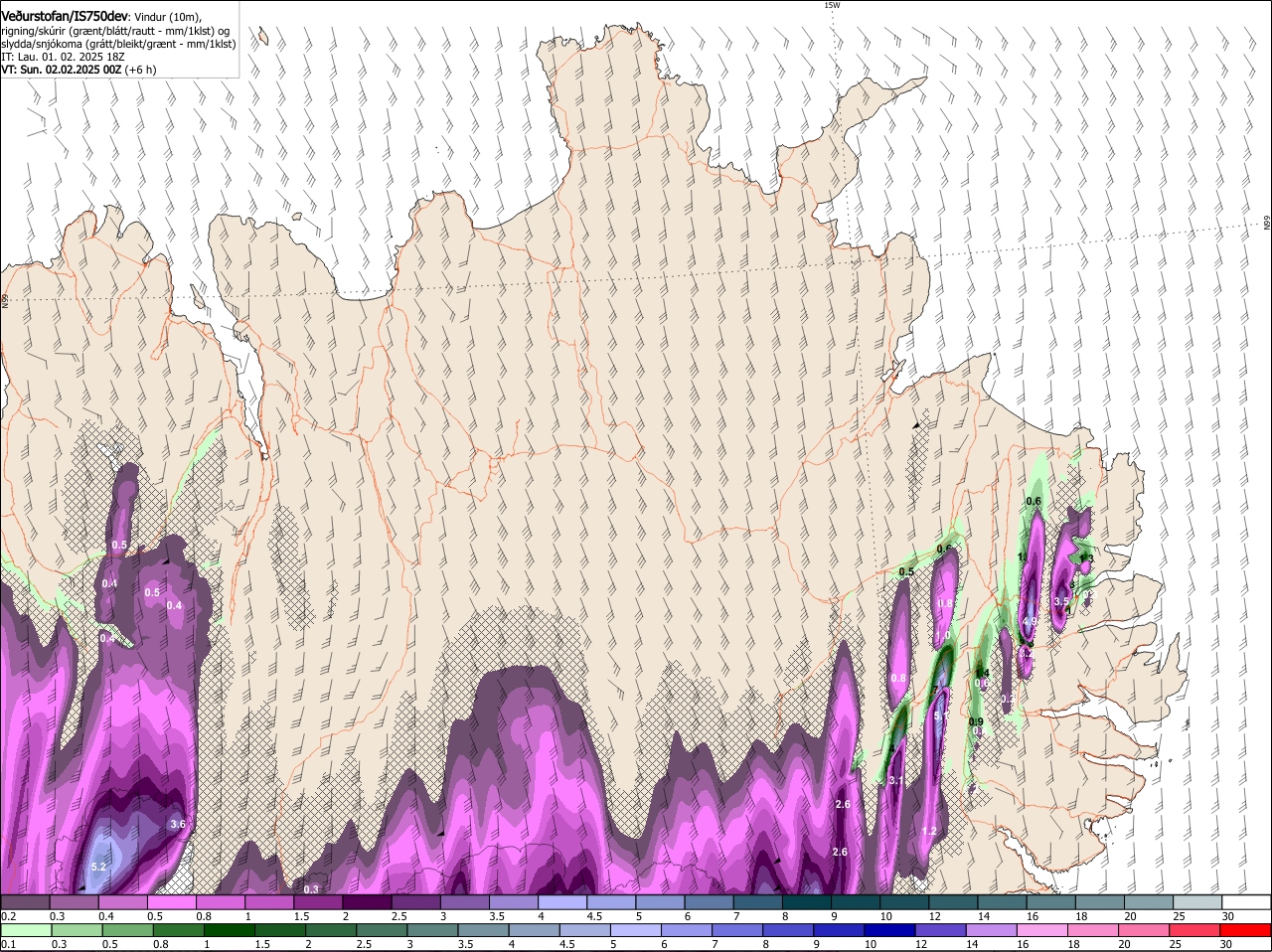The image size is (1272, 952).
Task: Pick the pale grey 25 swatch, upper legend row
Action: coord(1197,901)
